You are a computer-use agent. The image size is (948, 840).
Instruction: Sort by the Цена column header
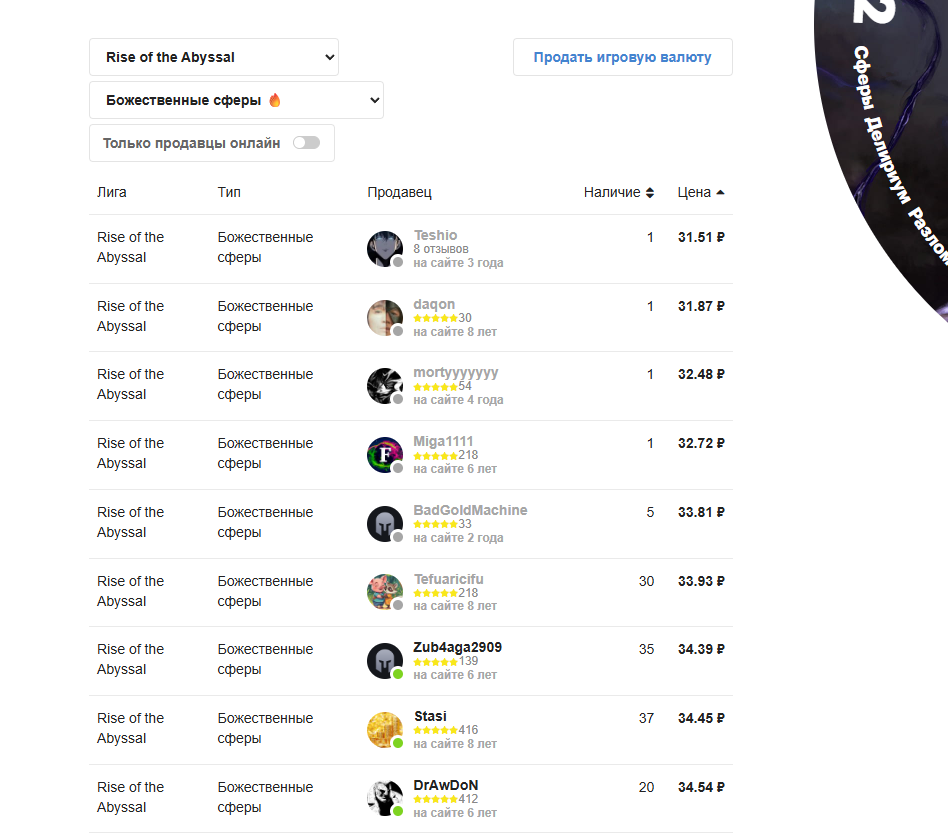point(700,192)
